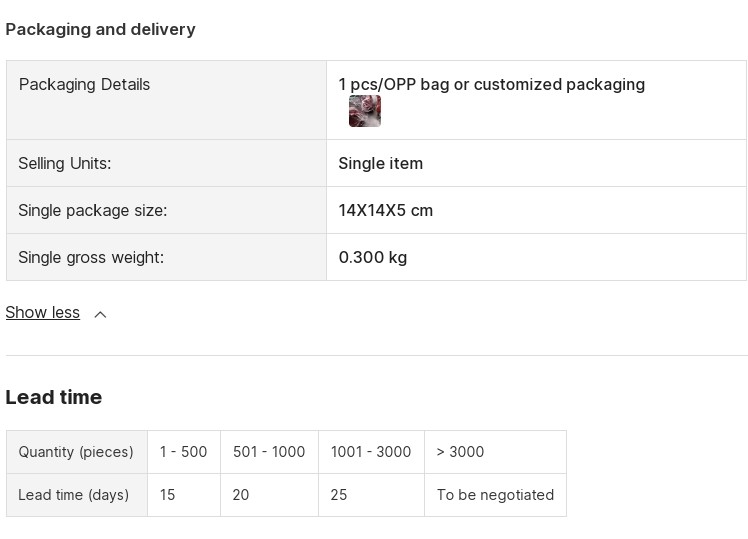Click the 1 - 500 quantity cell
Screen dimensions: 748x539
pyautogui.click(x=184, y=452)
